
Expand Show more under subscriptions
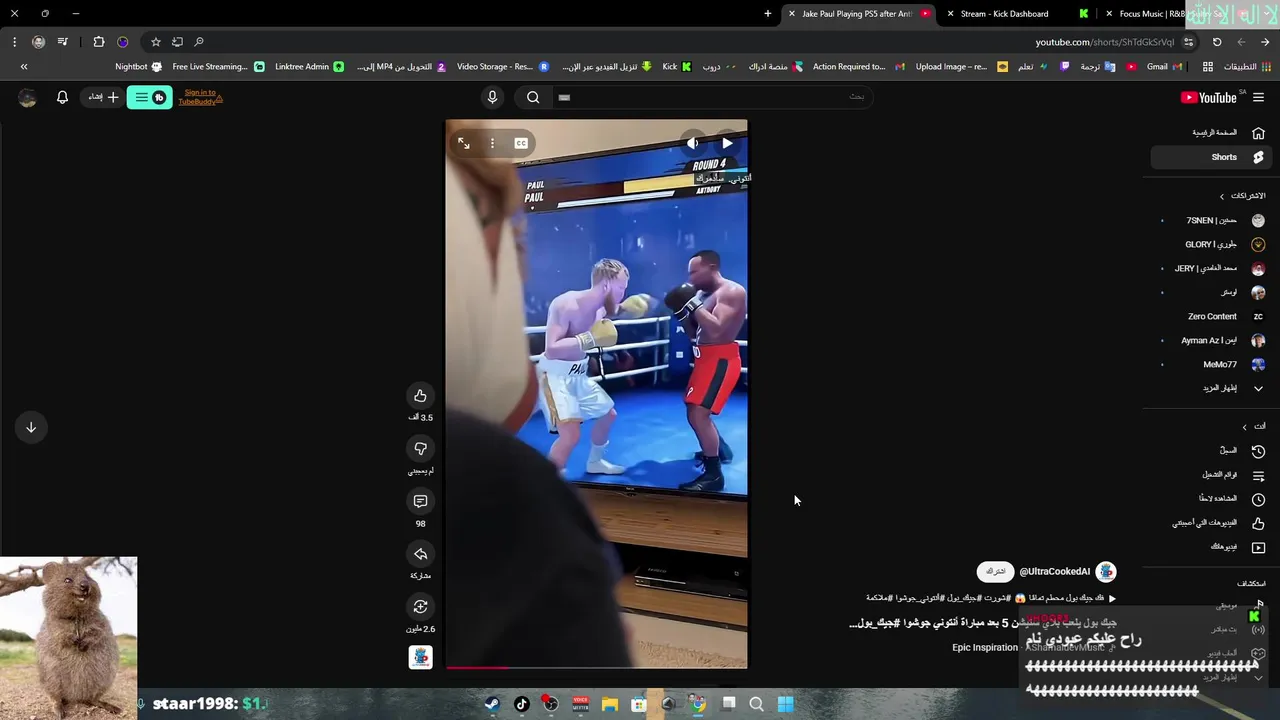coord(1209,388)
